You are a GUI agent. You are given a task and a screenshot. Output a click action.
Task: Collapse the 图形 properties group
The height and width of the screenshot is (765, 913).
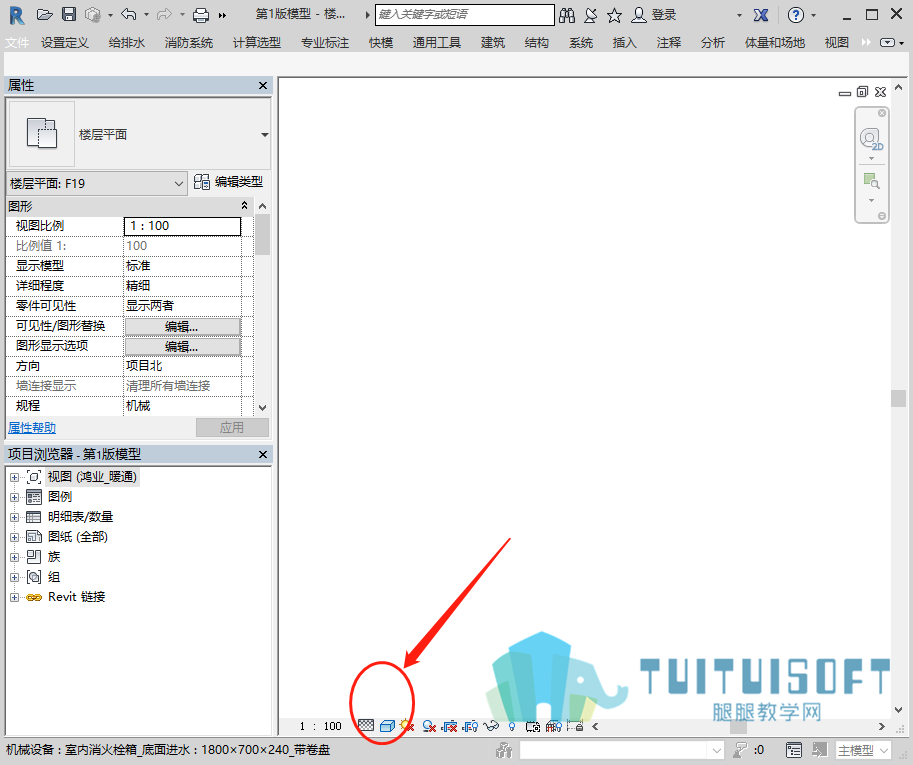[x=245, y=206]
